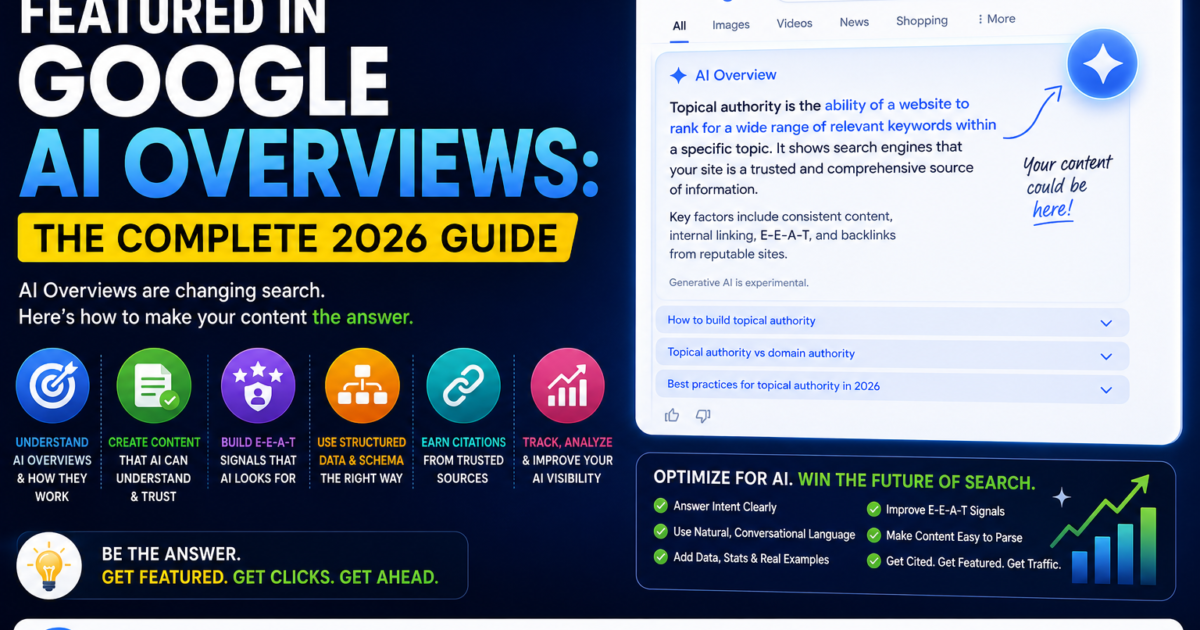This screenshot has width=1200, height=630.
Task: Click 'How to build topical authority' link text
Action: [x=741, y=320]
